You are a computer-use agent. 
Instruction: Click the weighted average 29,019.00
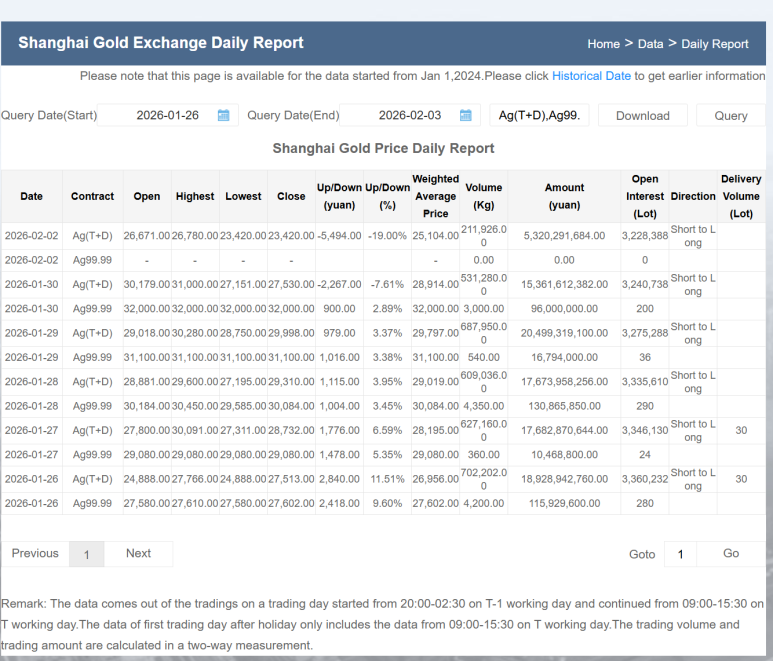(435, 382)
